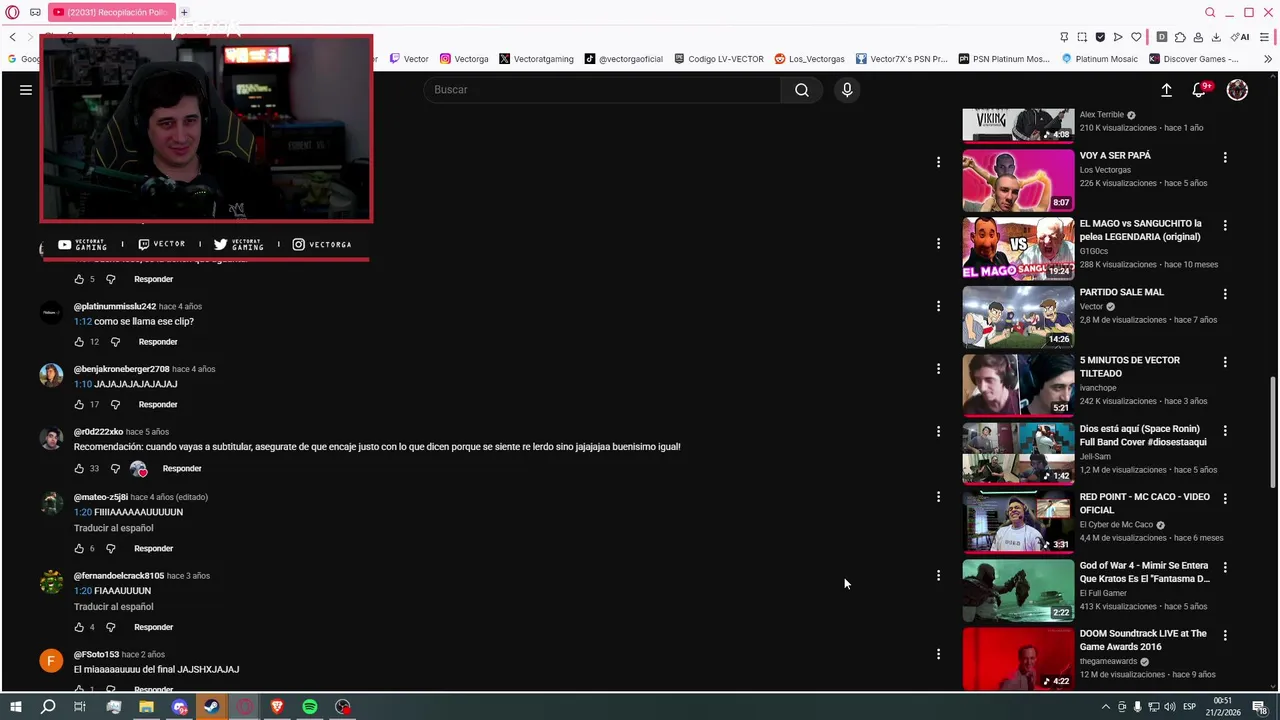Like the comment by @platinummisslu242
1280x720 pixels.
coord(79,342)
